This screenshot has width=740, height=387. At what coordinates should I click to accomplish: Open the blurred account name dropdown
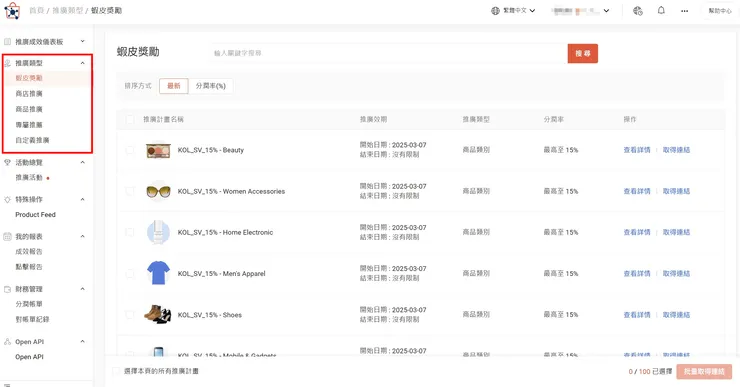pyautogui.click(x=580, y=10)
